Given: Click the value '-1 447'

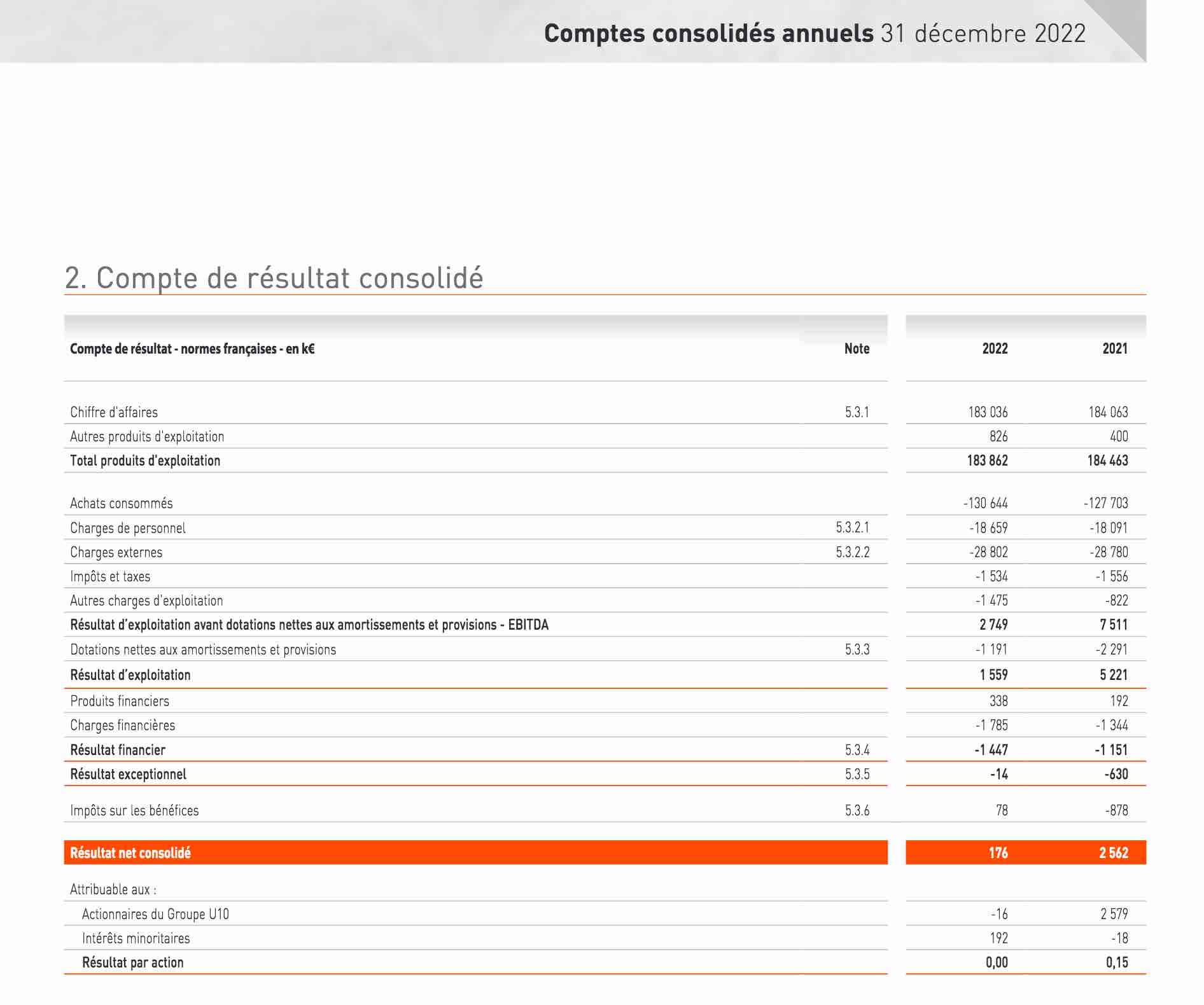Looking at the screenshot, I should click(991, 750).
